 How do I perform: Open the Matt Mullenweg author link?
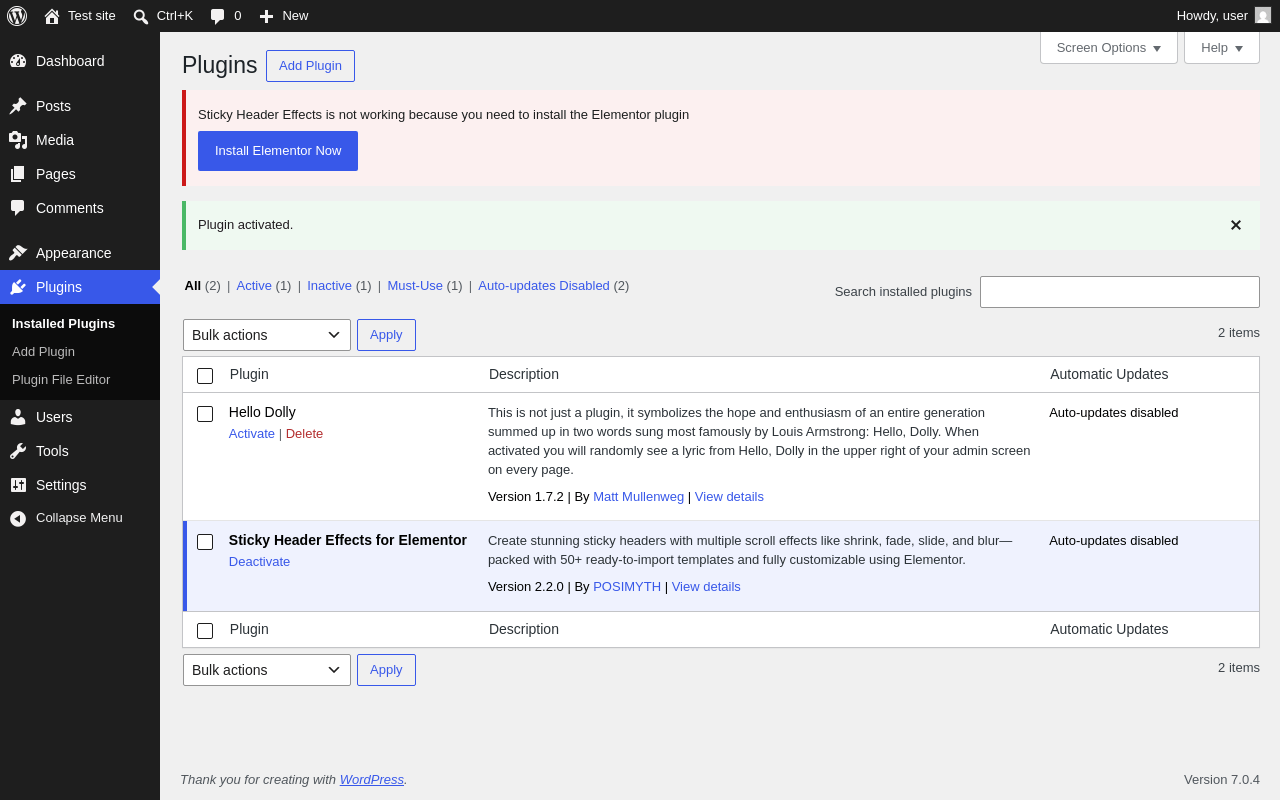point(638,497)
